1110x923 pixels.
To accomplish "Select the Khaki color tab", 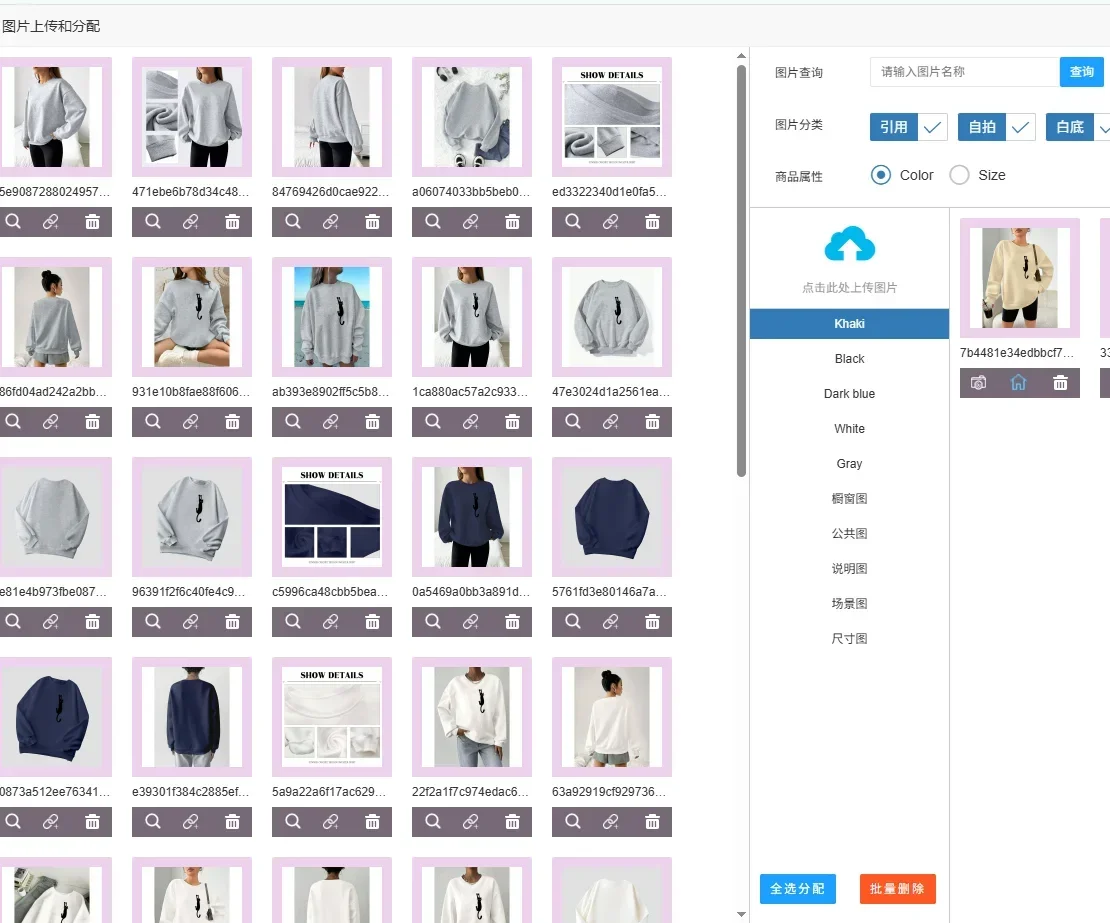I will click(849, 323).
